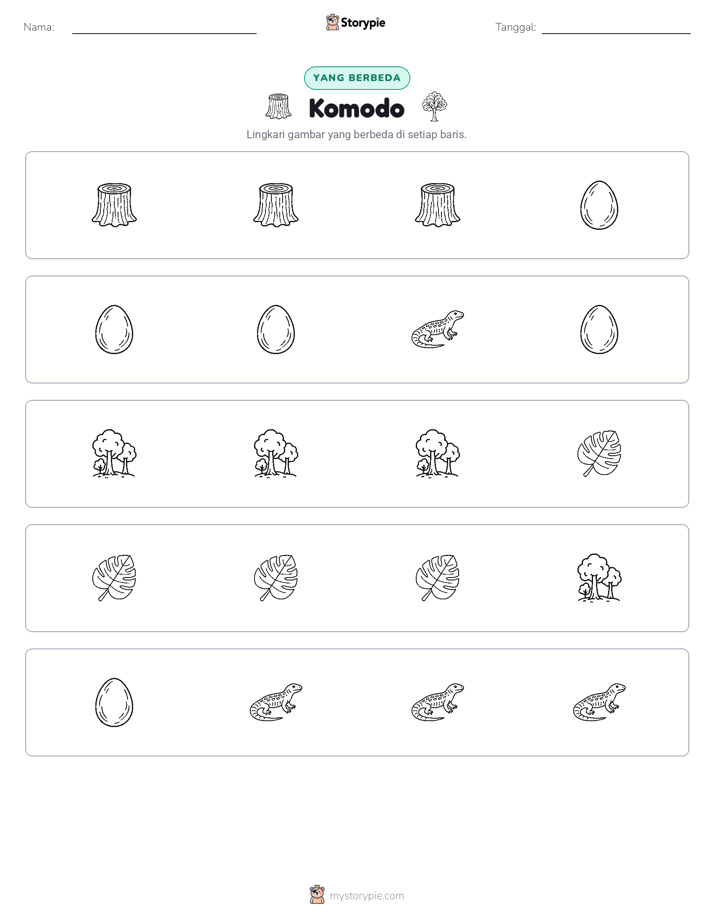The height and width of the screenshot is (924, 714).
Task: Open the mystorypie.com link
Action: tap(366, 896)
